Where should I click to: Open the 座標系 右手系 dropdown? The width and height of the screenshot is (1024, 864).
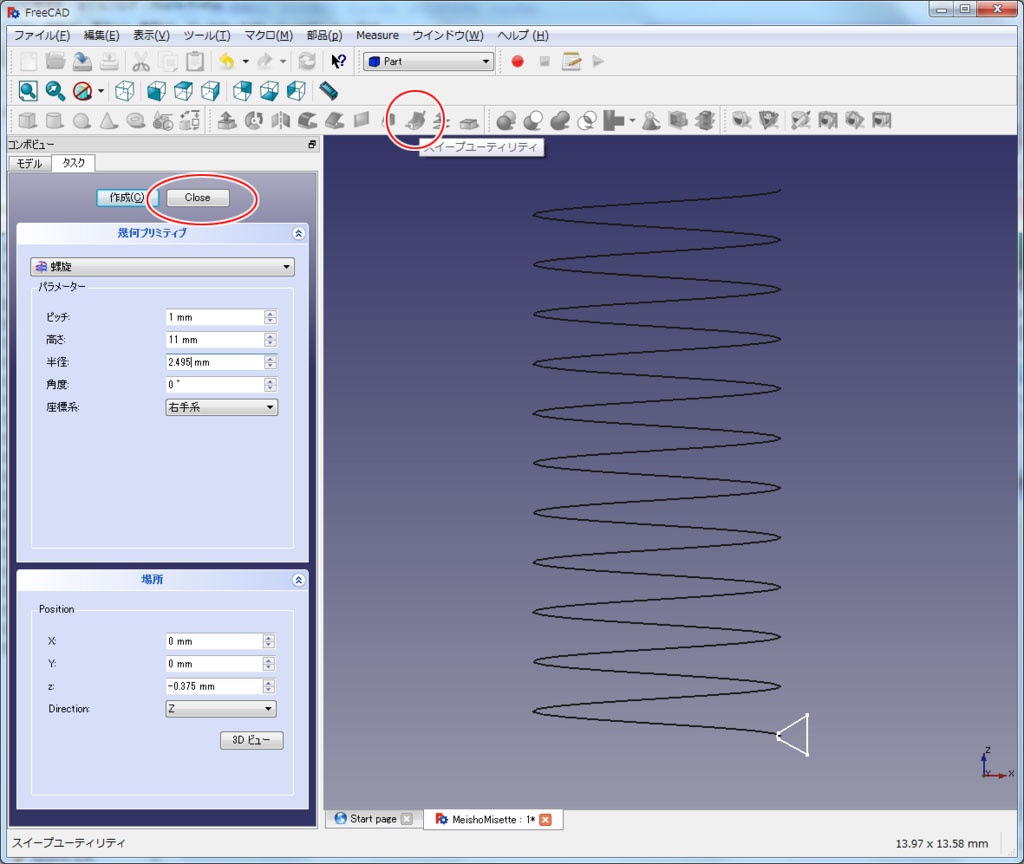[x=221, y=407]
